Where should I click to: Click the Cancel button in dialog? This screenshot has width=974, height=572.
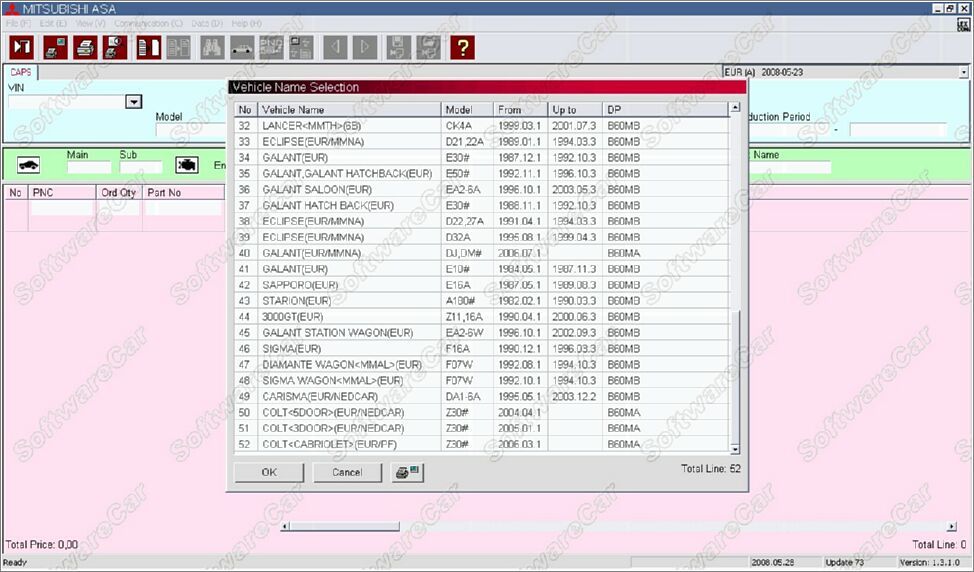(x=347, y=472)
